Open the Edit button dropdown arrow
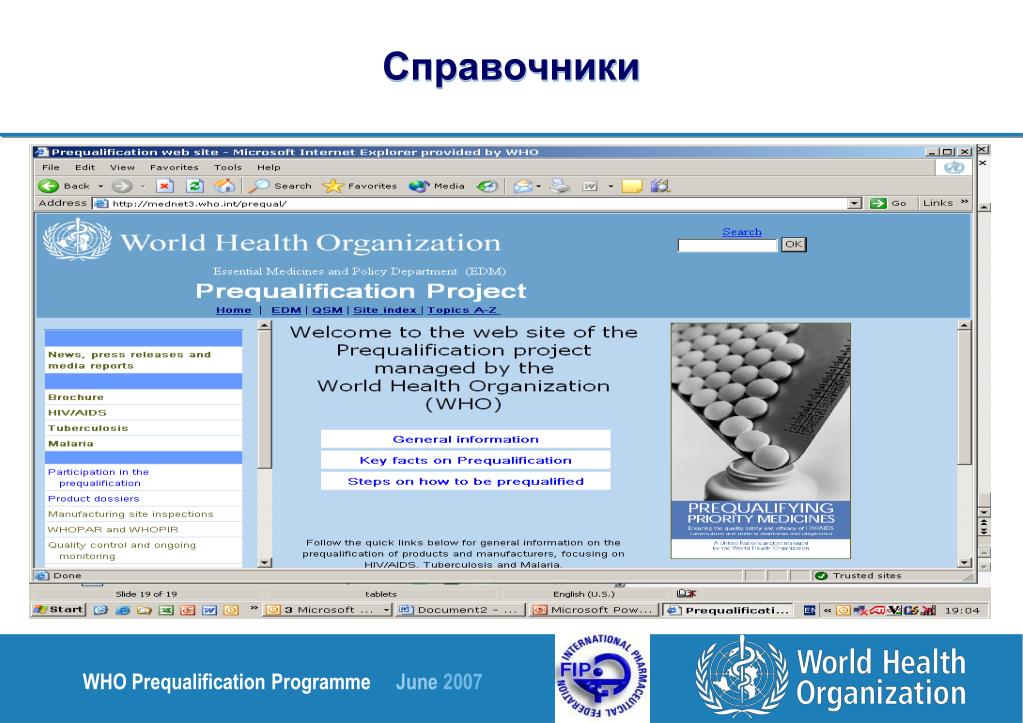This screenshot has height=723, width=1023. 611,187
